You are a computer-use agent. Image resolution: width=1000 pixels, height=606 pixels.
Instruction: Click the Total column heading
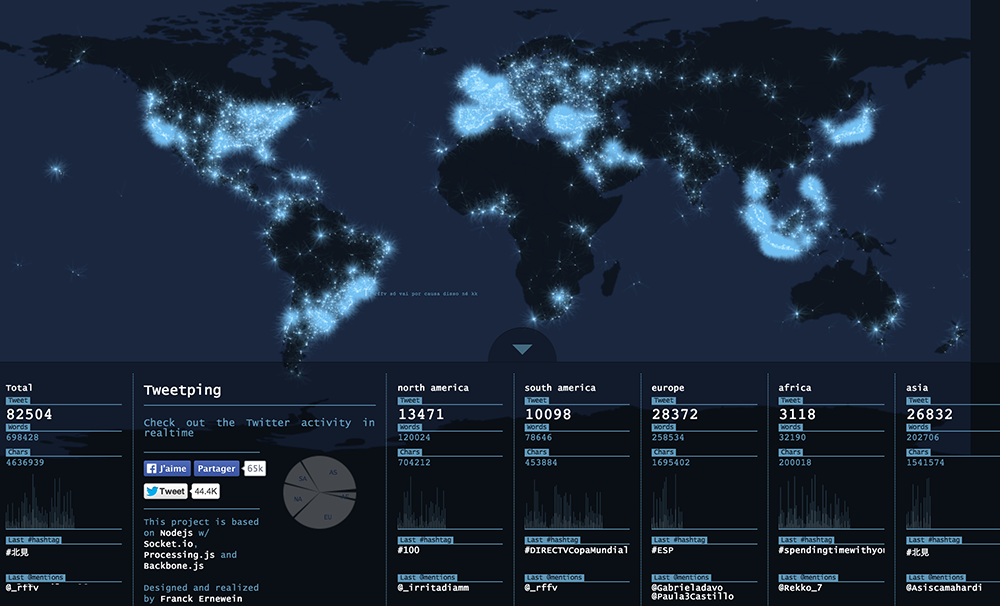19,388
